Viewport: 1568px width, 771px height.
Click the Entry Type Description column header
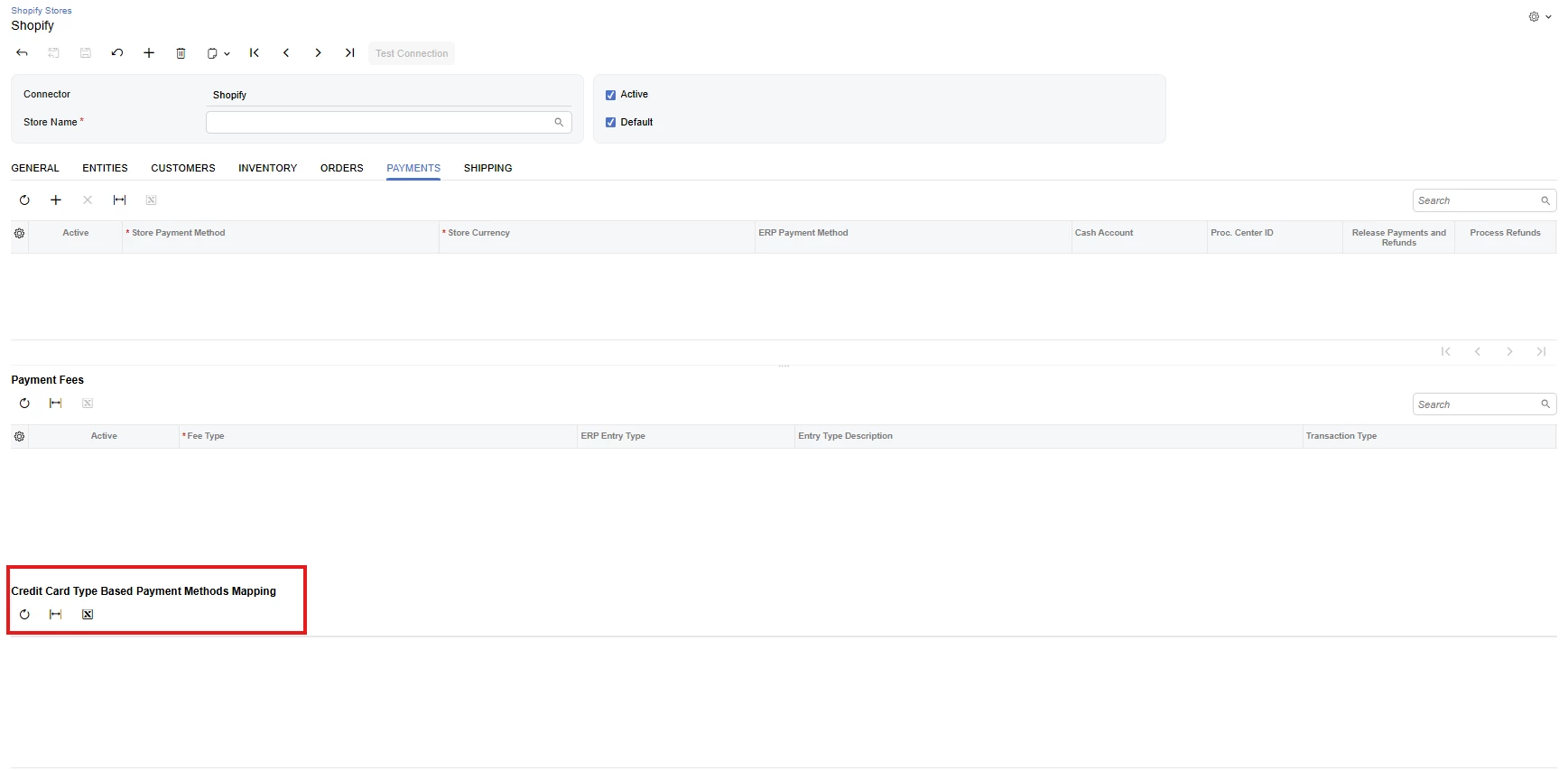point(1049,436)
